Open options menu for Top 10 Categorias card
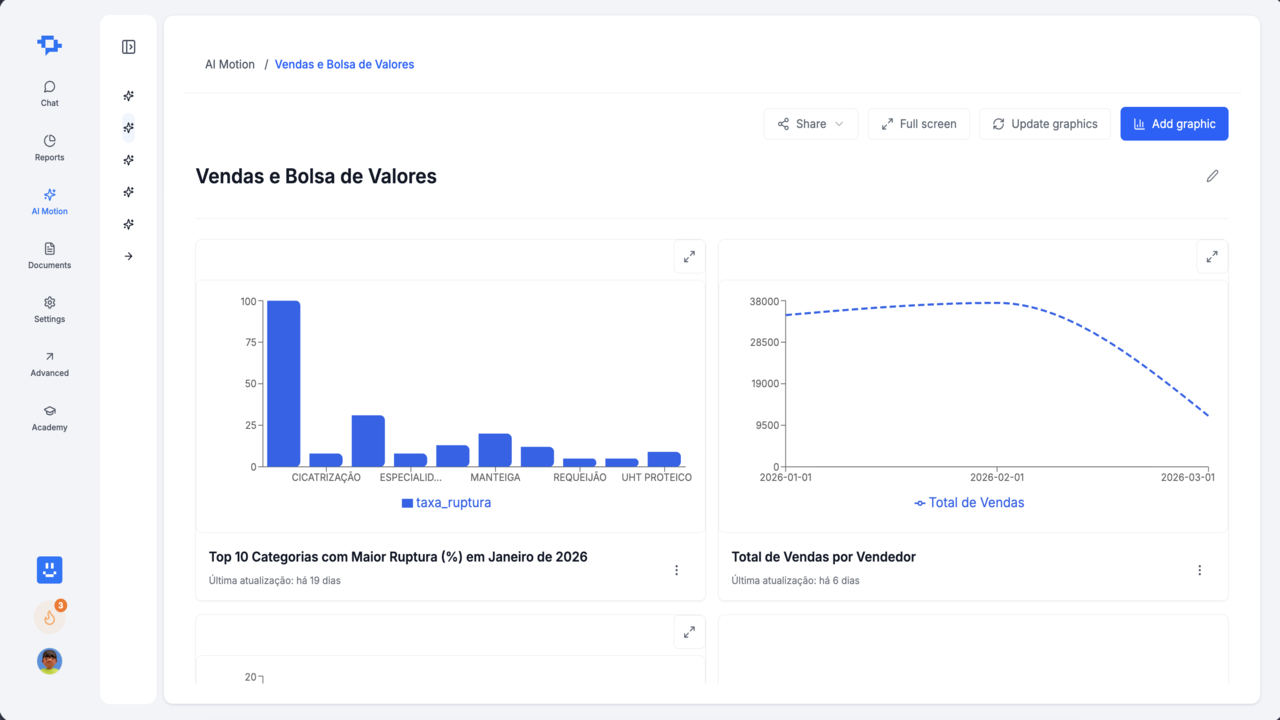1280x720 pixels. click(x=676, y=570)
